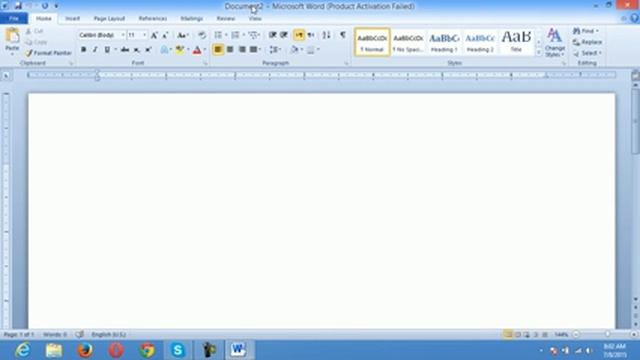Click the Grow Font icon
The image size is (640, 360).
[154, 36]
